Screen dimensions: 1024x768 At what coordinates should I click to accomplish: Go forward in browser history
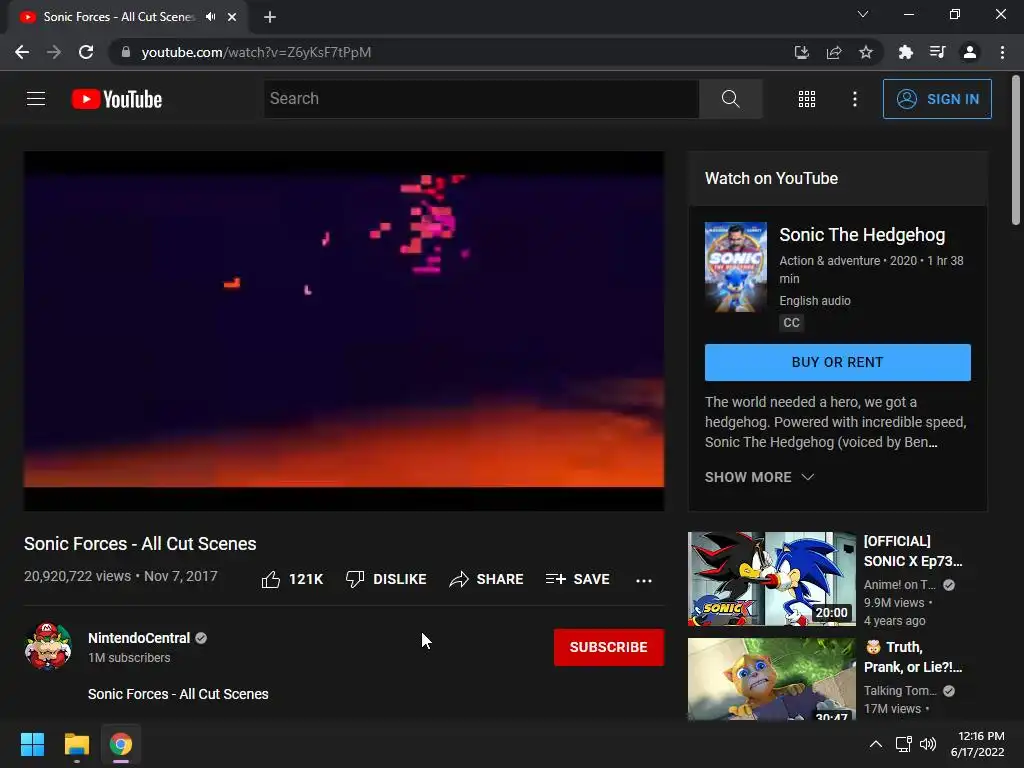(x=54, y=52)
